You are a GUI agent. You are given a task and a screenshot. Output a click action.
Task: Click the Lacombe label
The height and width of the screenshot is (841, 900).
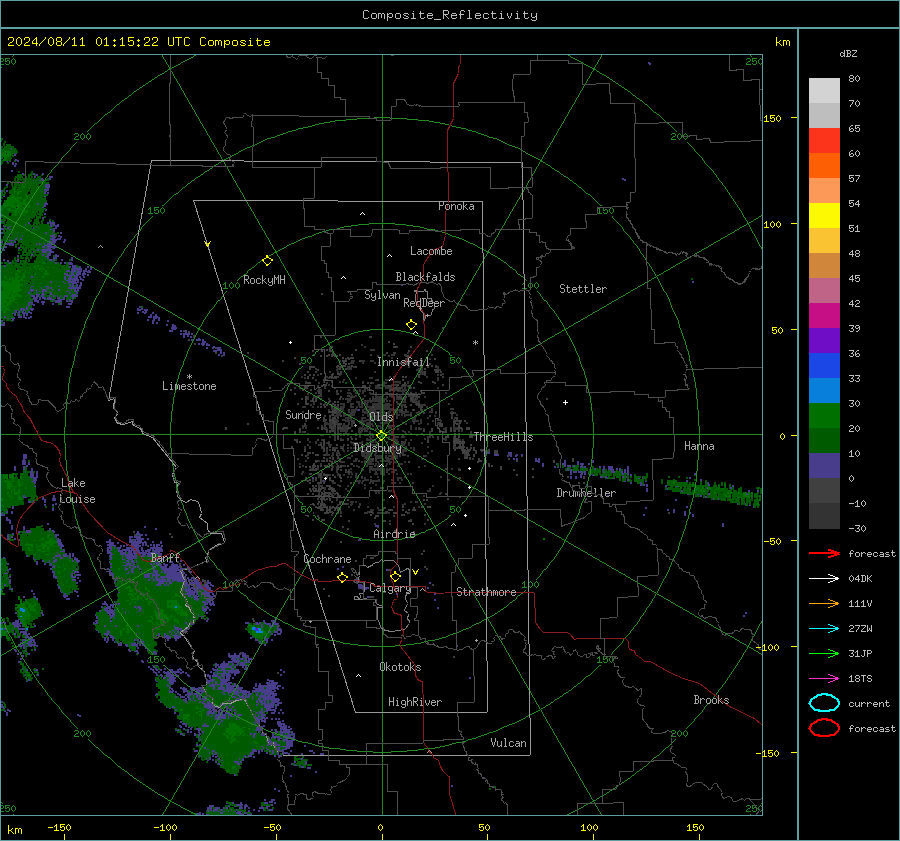(x=431, y=251)
